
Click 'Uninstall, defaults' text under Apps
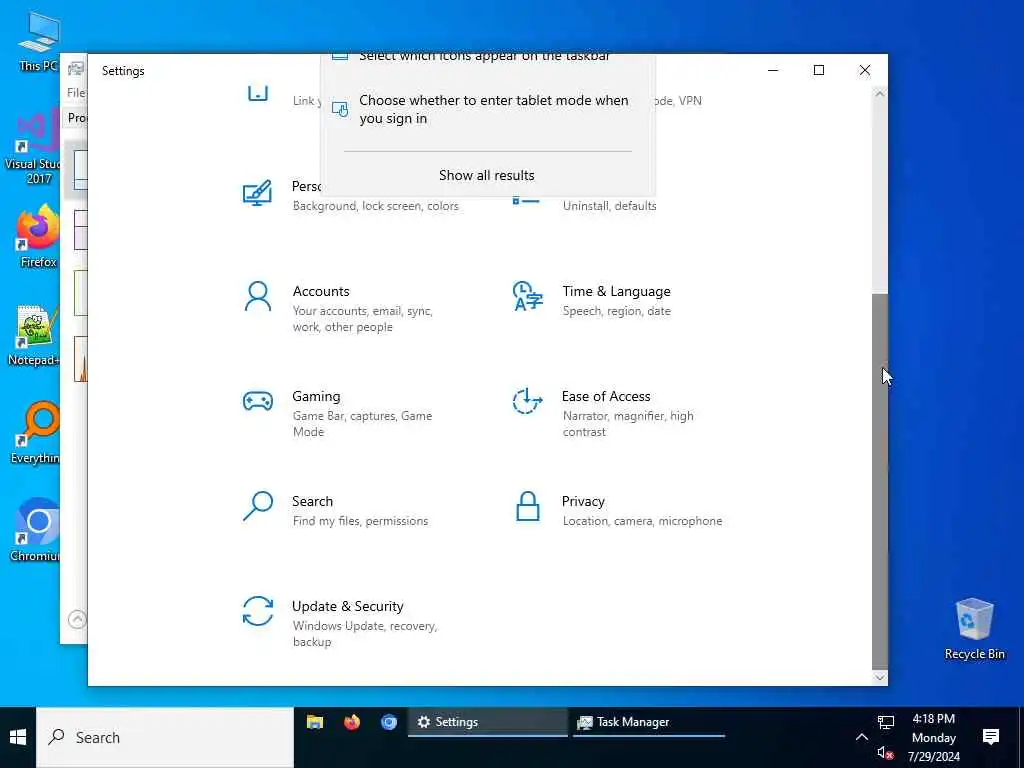click(x=609, y=206)
